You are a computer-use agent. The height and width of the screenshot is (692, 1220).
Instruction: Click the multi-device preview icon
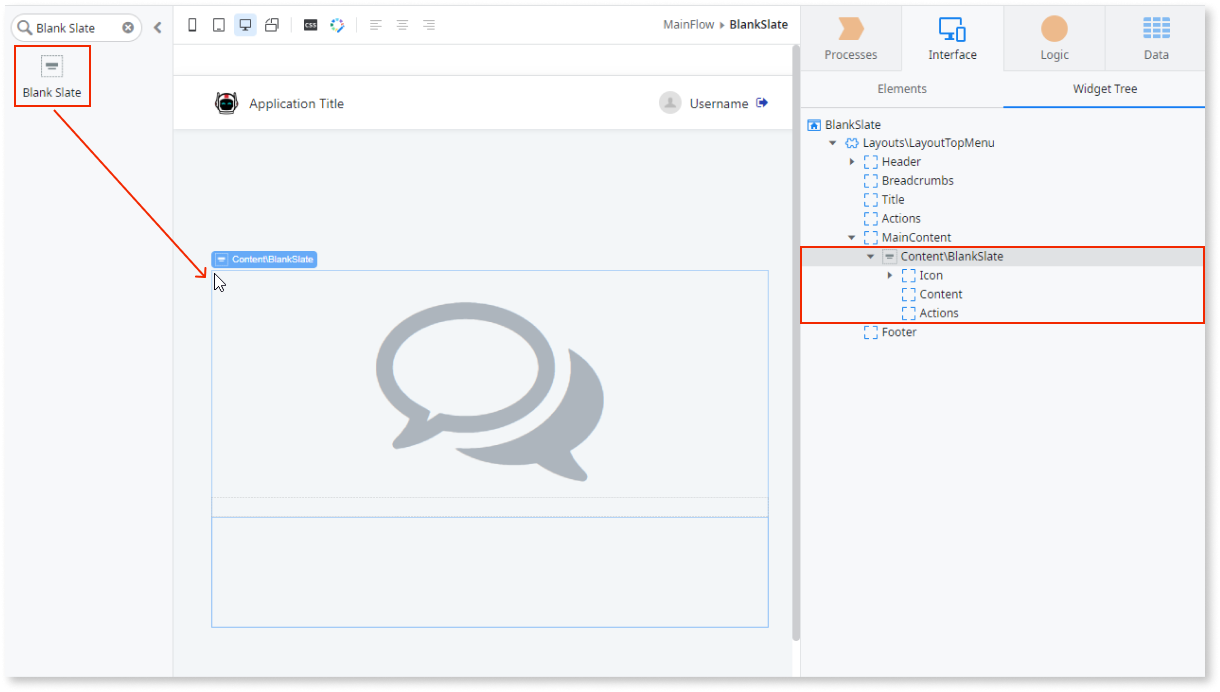(x=271, y=25)
